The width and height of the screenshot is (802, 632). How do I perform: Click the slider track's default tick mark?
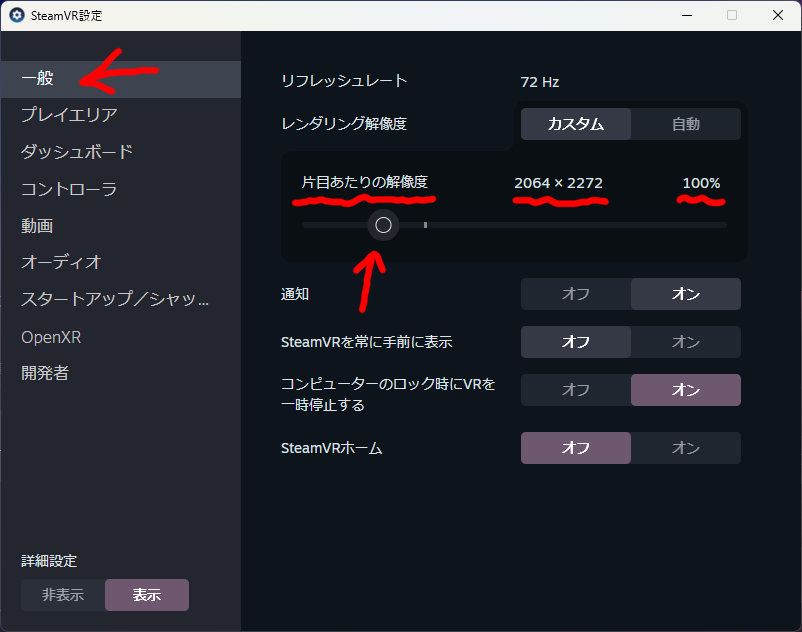(425, 225)
